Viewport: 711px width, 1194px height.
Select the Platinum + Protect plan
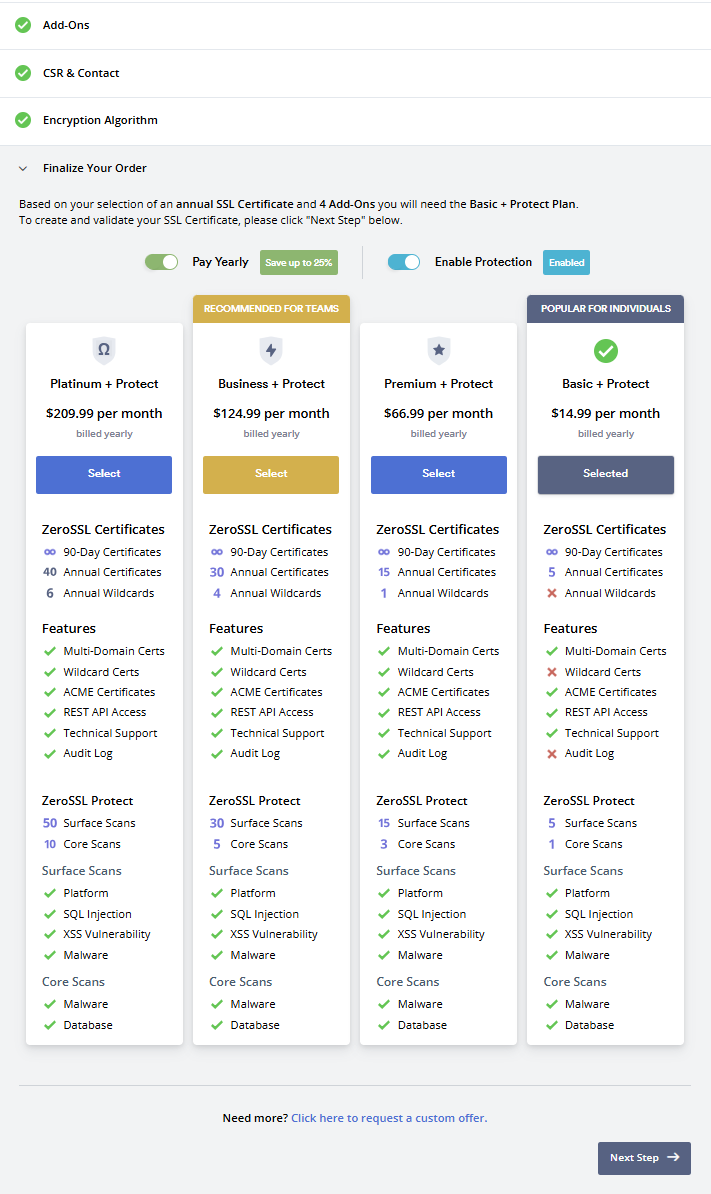tap(104, 474)
